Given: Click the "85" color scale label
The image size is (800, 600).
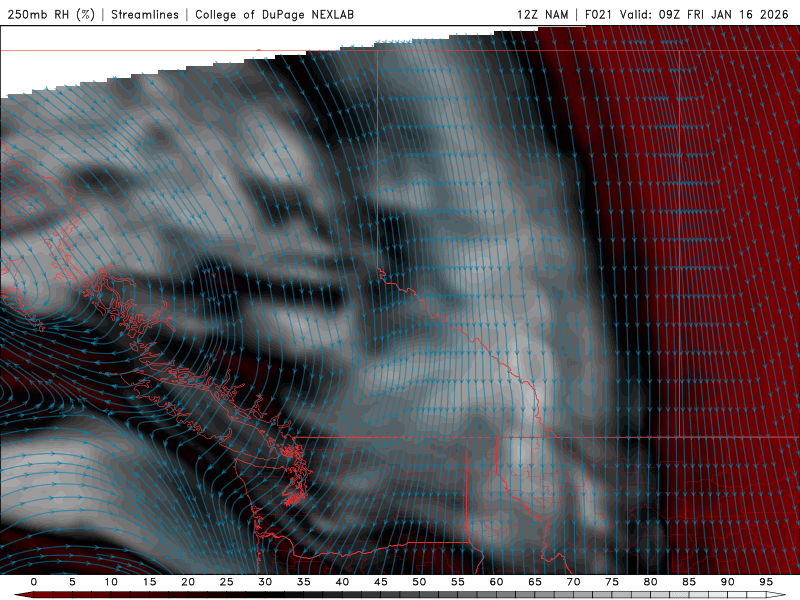Looking at the screenshot, I should [688, 582].
